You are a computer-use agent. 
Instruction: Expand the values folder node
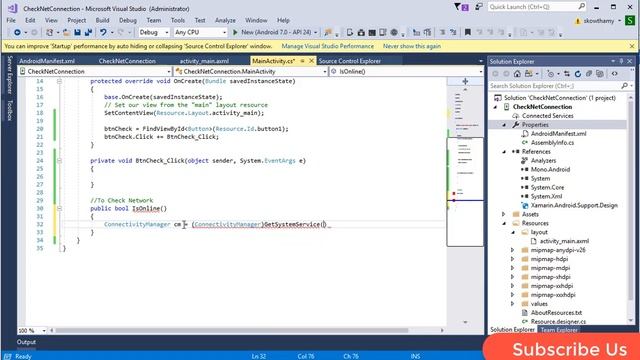(x=513, y=304)
